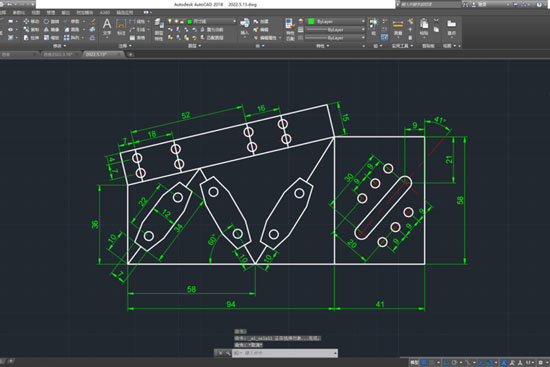Toggle the grid display in the status bar
Screen dimensions: 550x367
pyautogui.click(x=424, y=362)
